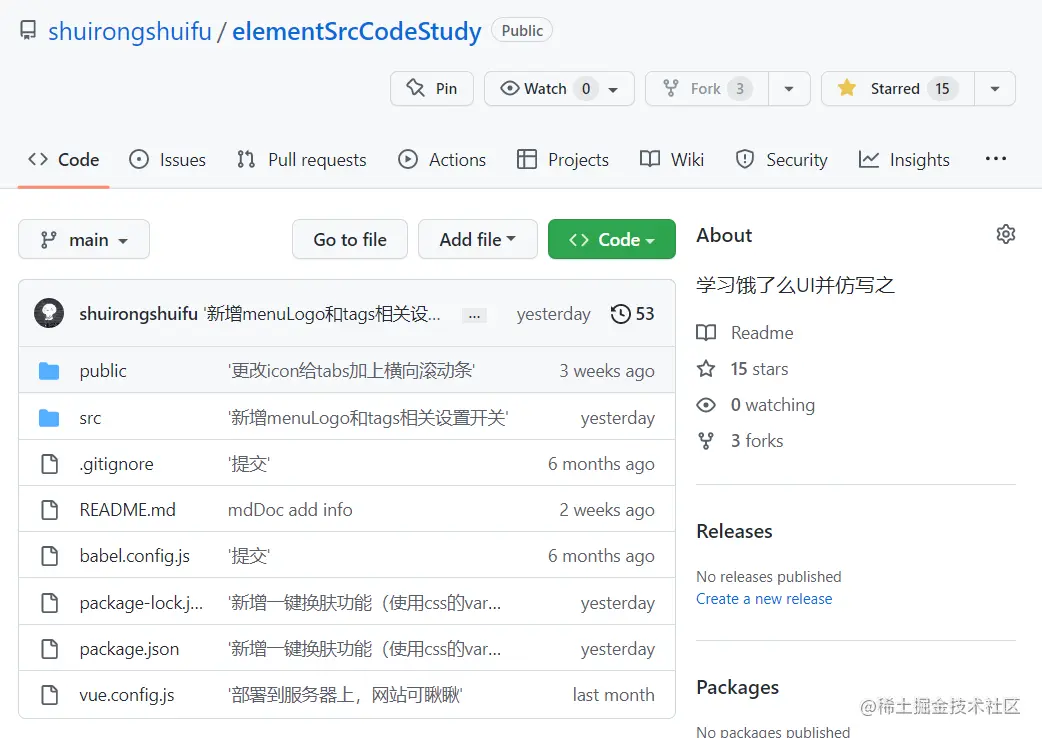Expand commit message ellipsis button
The width and height of the screenshot is (1042, 738).
474,316
